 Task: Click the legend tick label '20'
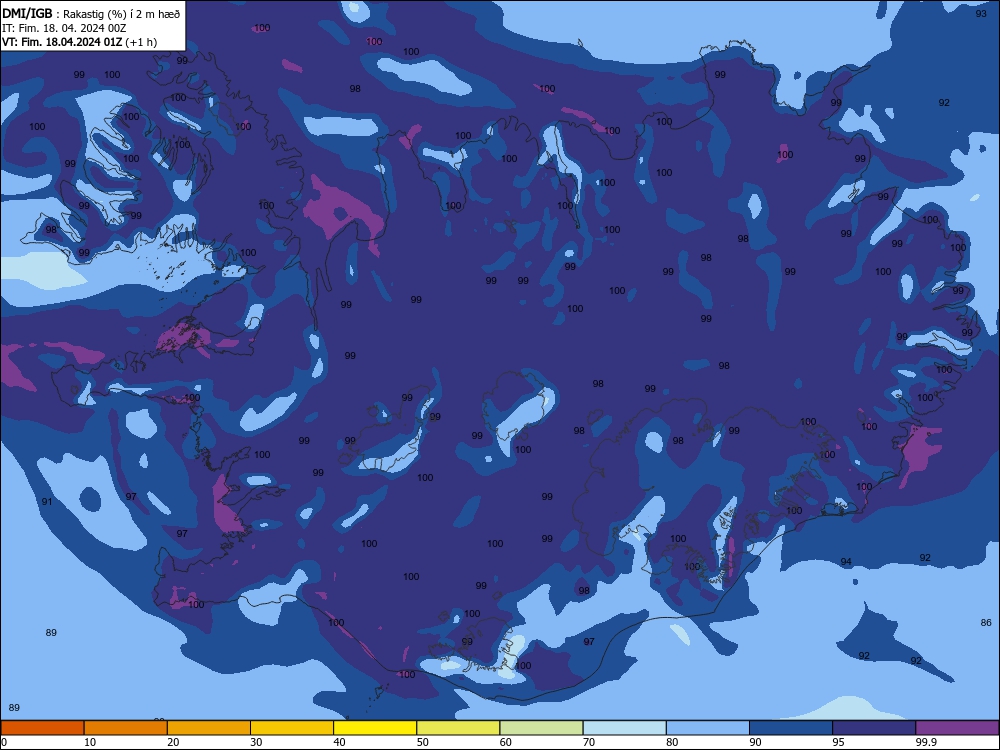click(173, 742)
